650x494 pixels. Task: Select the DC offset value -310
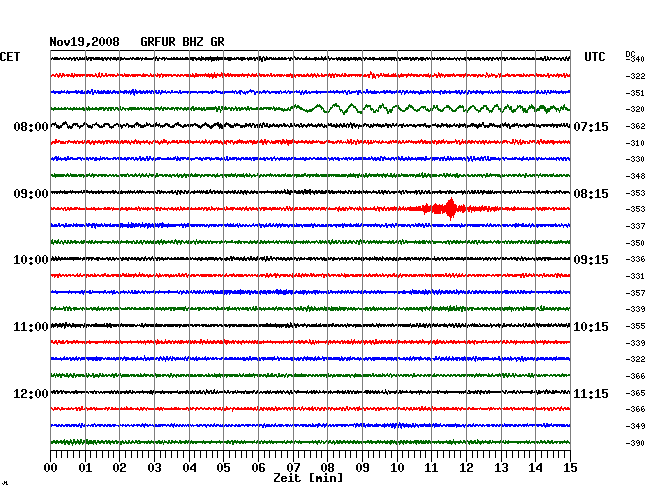pyautogui.click(x=635, y=143)
